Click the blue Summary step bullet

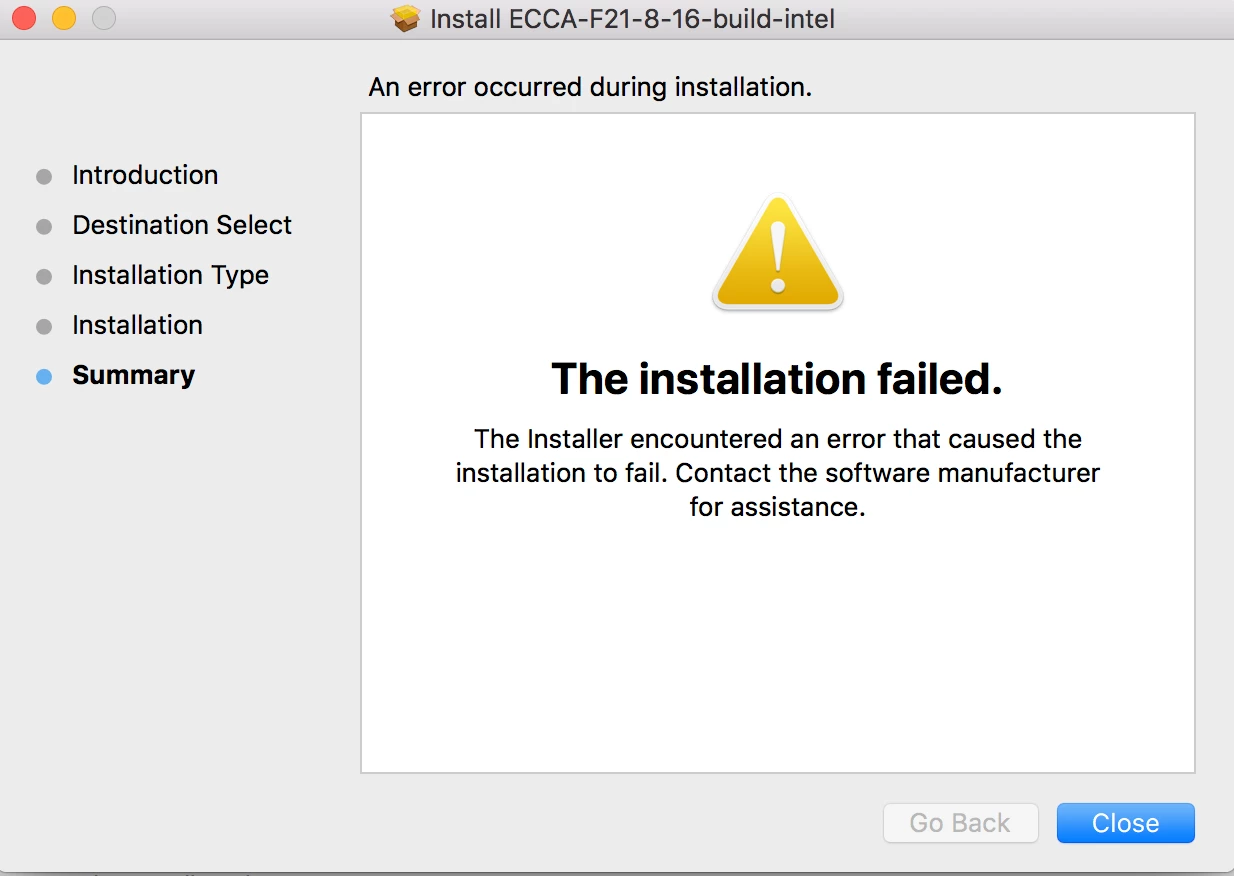click(x=44, y=377)
